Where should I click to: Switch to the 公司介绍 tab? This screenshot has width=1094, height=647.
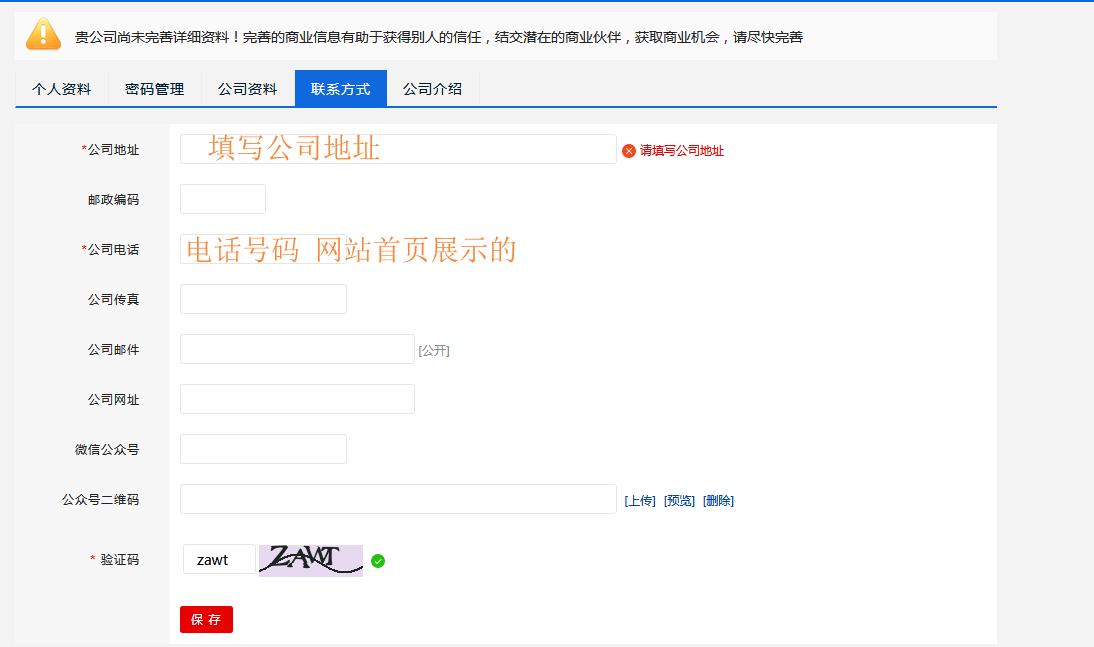tap(432, 88)
